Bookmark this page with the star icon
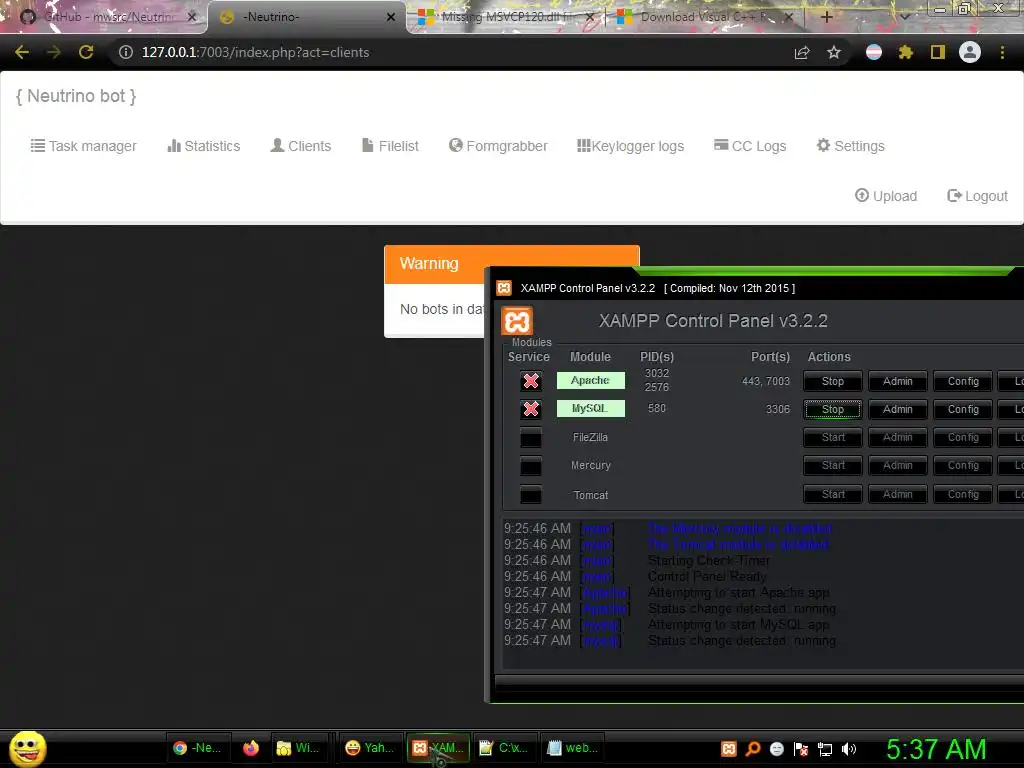Image resolution: width=1024 pixels, height=768 pixels. 834,52
